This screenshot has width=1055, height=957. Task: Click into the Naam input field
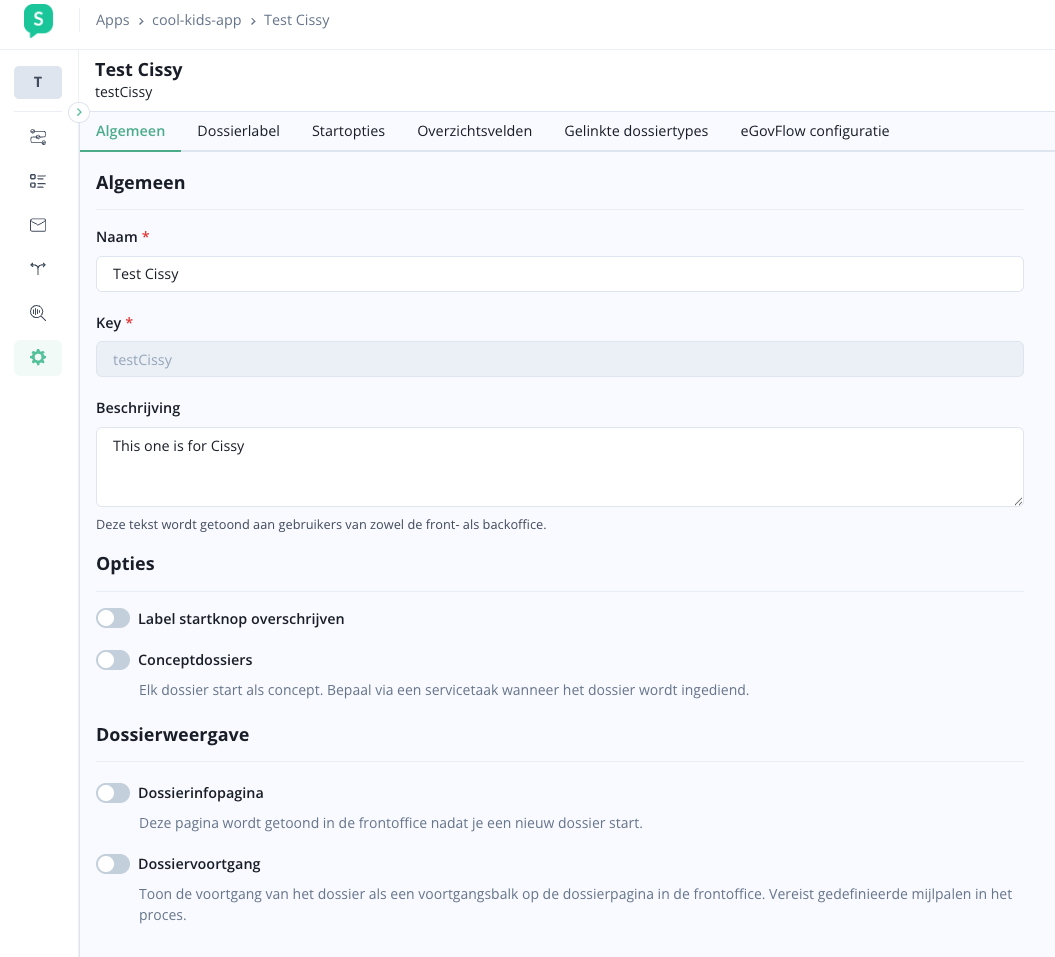click(x=559, y=274)
